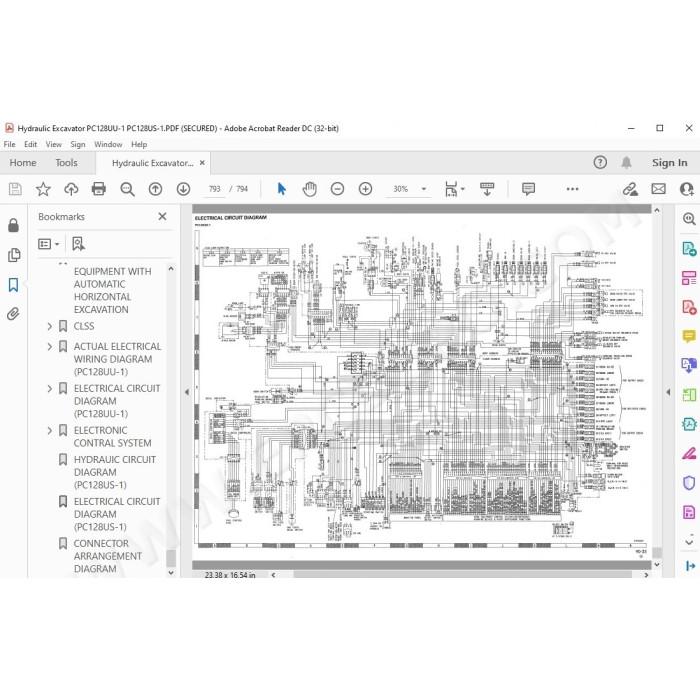700x700 pixels.
Task: Expand ELECTRONIC CONTRAL SYSTEM bookmark
Action: pos(50,431)
